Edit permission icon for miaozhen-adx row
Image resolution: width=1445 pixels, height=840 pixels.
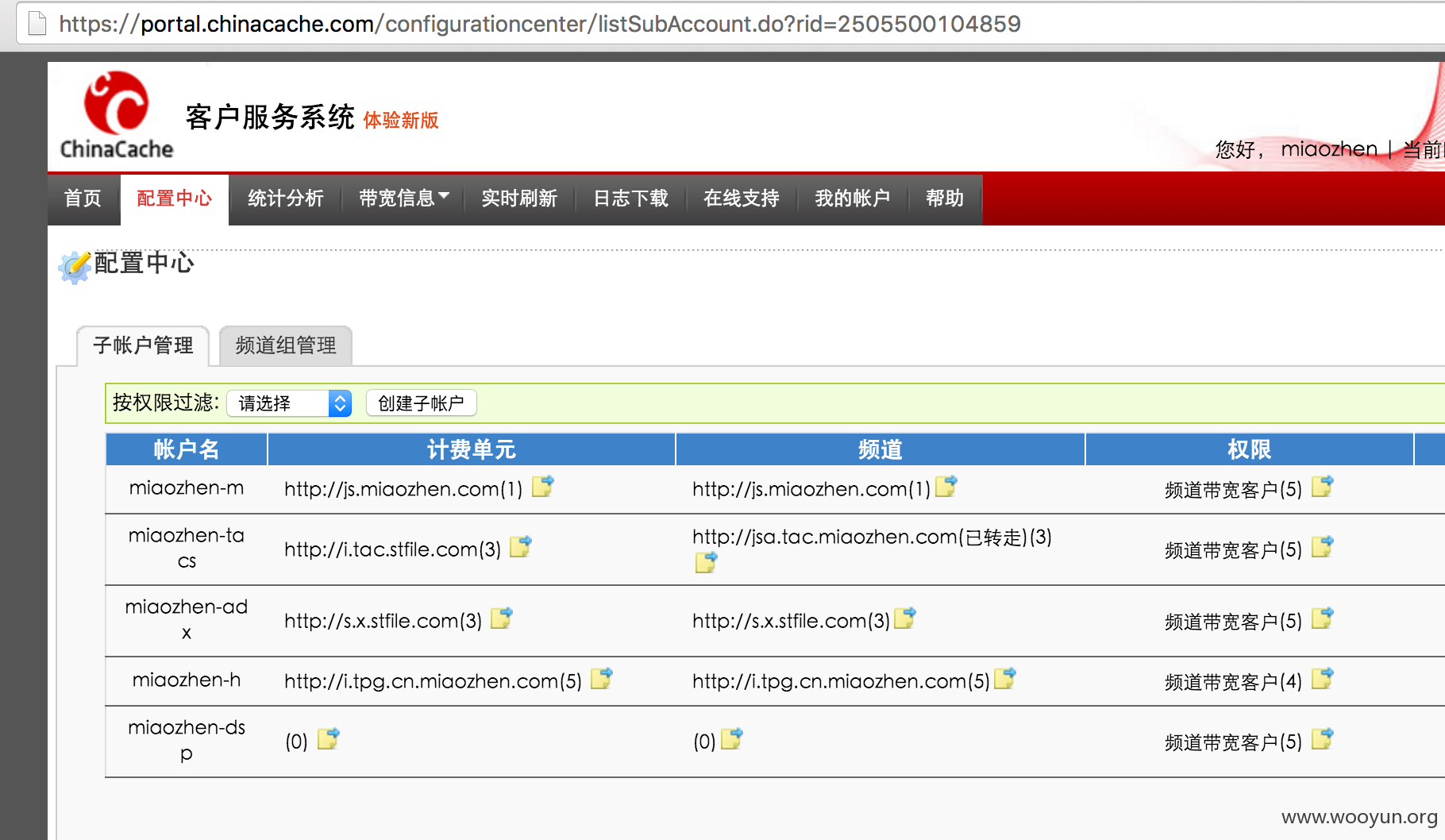tap(1323, 618)
